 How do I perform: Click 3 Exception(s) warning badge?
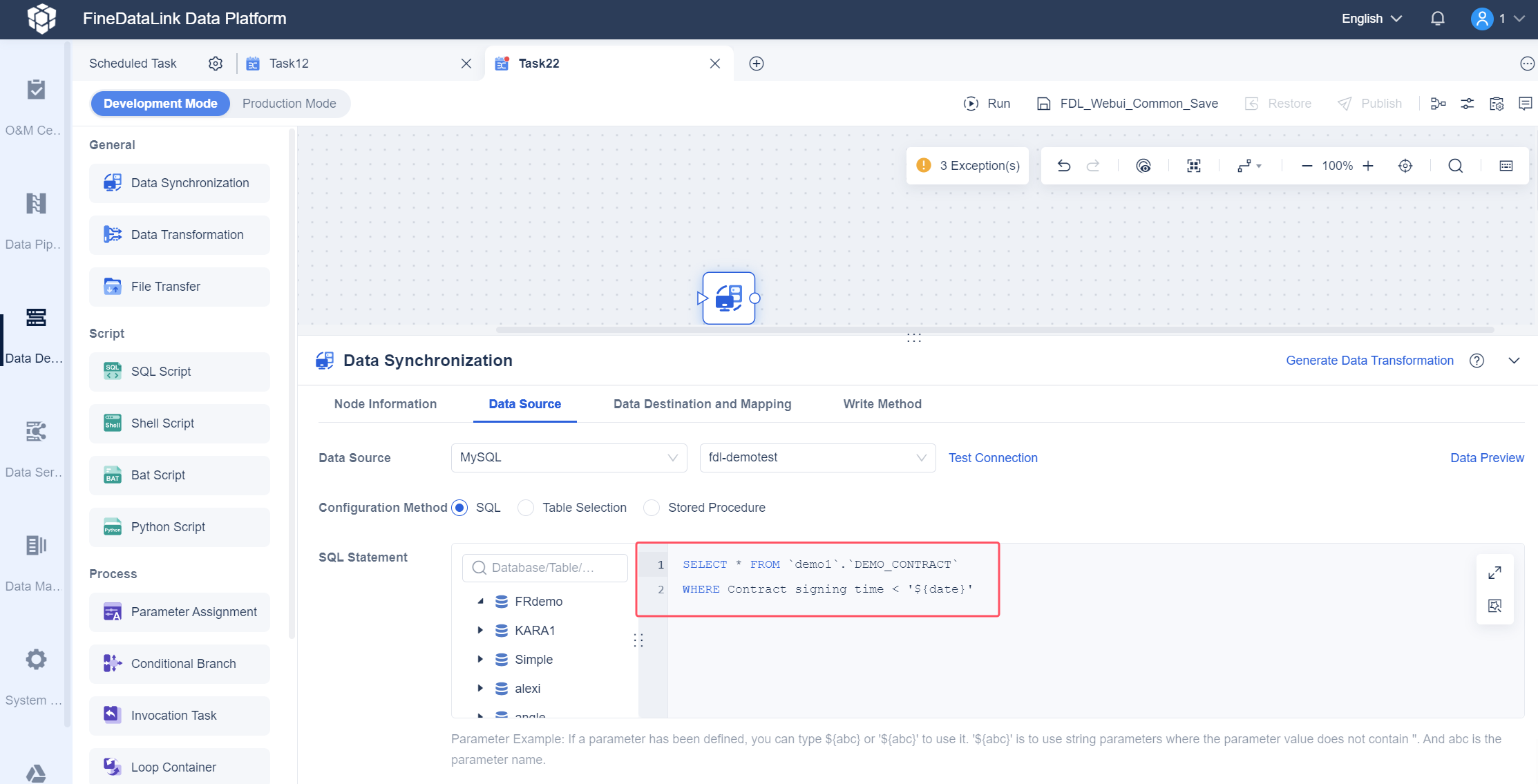(x=967, y=166)
